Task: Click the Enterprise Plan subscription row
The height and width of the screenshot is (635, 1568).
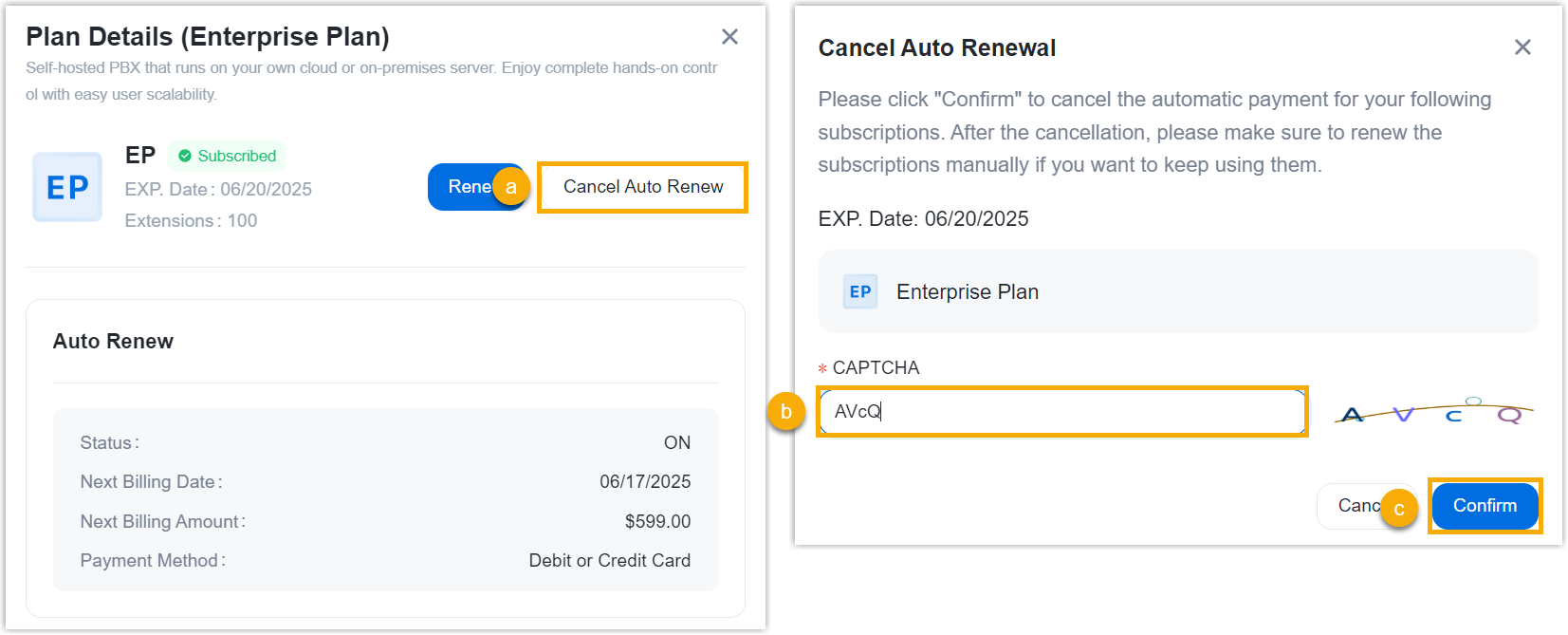Action: click(1177, 292)
